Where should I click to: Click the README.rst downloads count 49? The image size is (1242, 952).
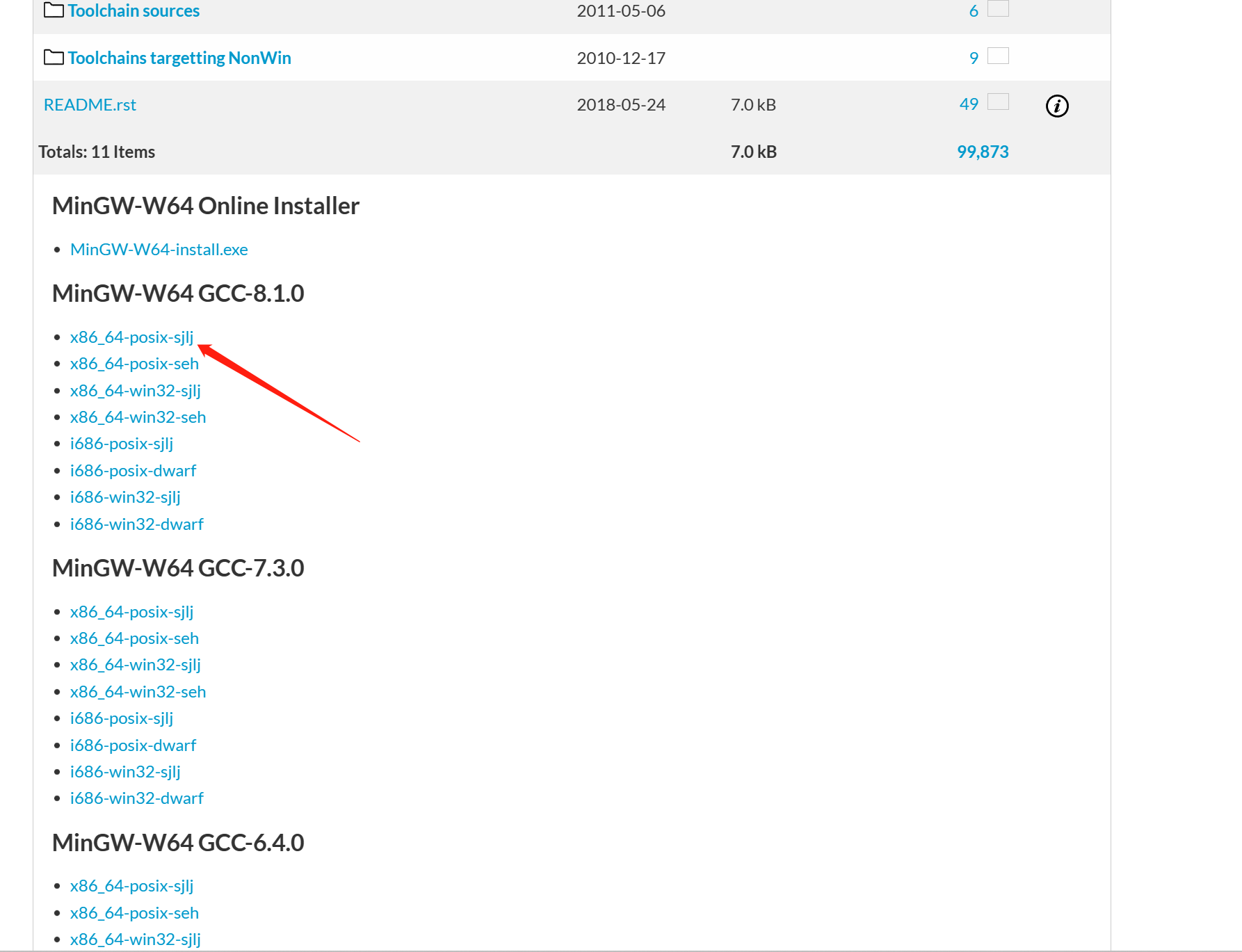tap(969, 104)
